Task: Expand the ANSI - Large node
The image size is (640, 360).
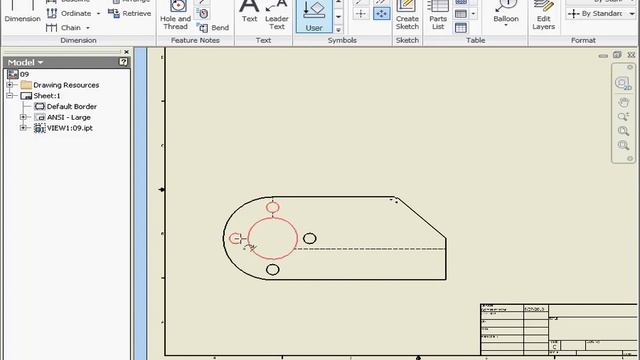Action: 23,117
